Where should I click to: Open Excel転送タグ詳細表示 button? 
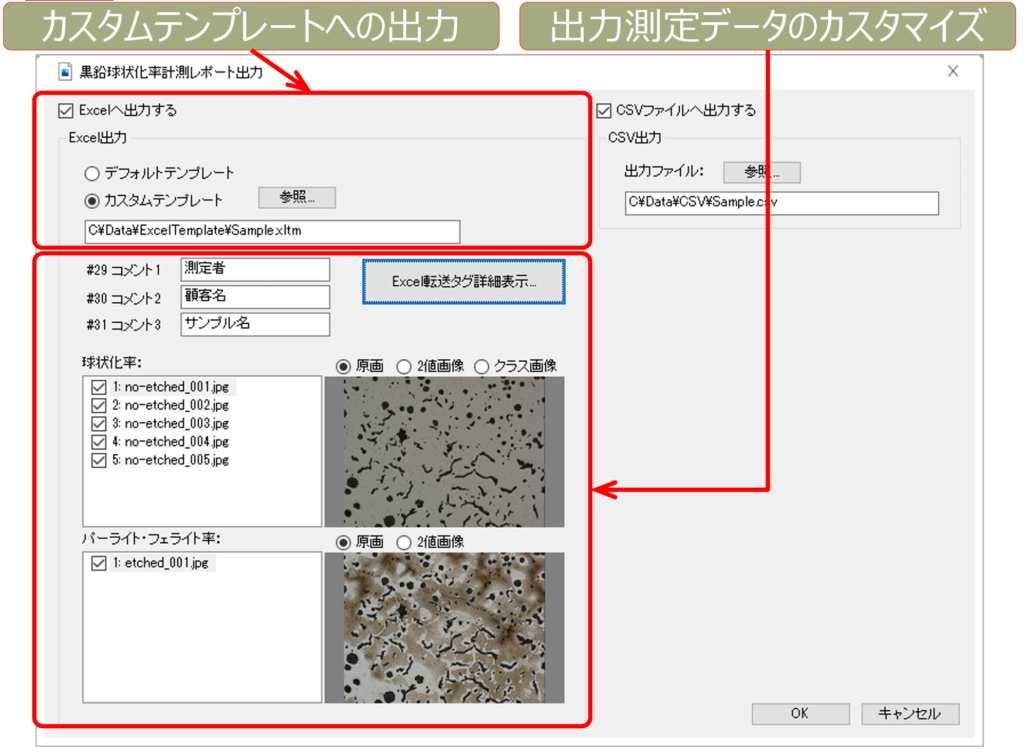464,282
